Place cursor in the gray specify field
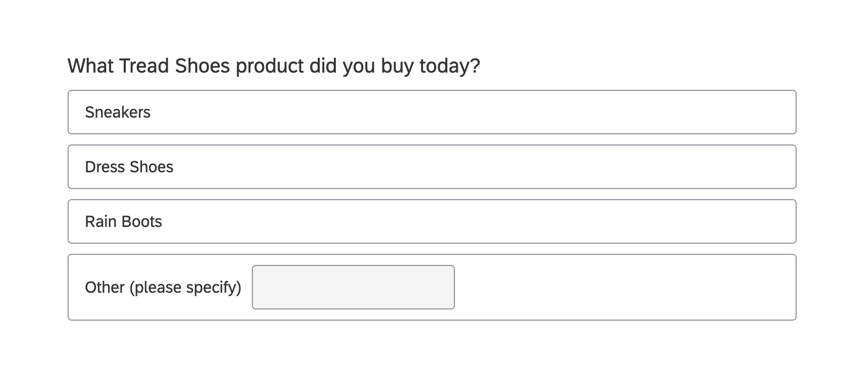The width and height of the screenshot is (850, 375). (353, 287)
